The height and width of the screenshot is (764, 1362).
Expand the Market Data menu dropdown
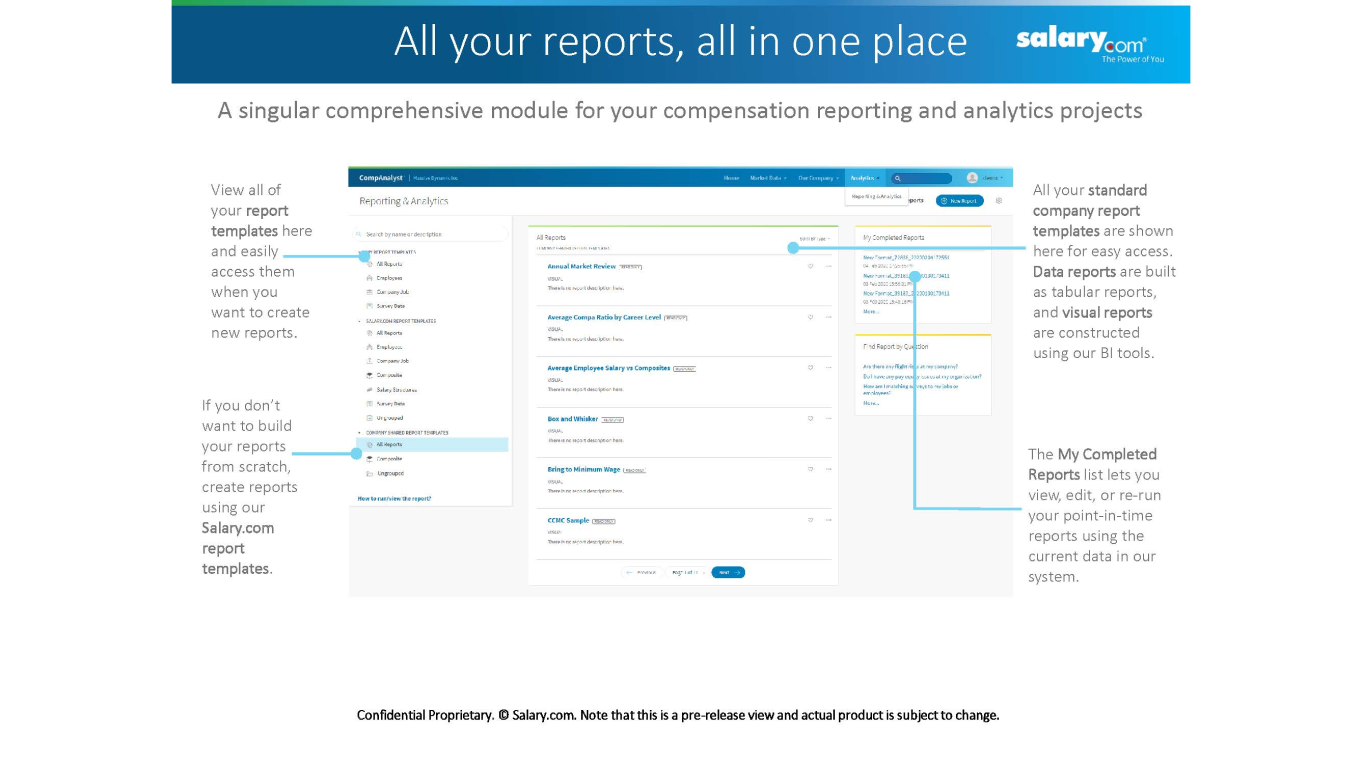pyautogui.click(x=768, y=178)
